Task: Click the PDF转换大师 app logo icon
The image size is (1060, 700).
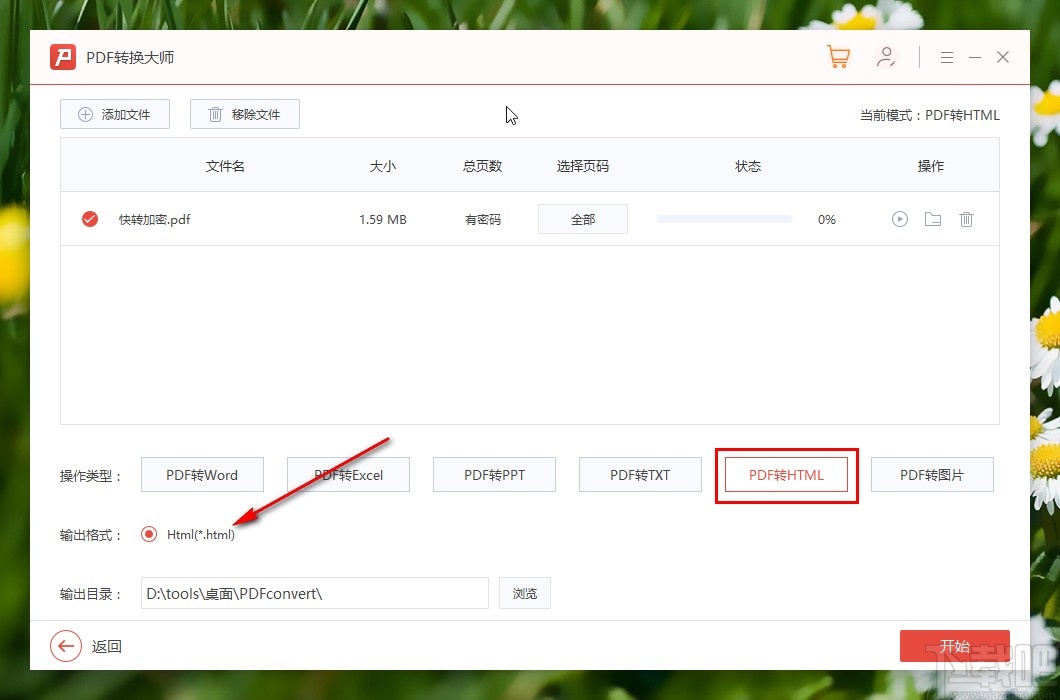Action: pos(62,57)
